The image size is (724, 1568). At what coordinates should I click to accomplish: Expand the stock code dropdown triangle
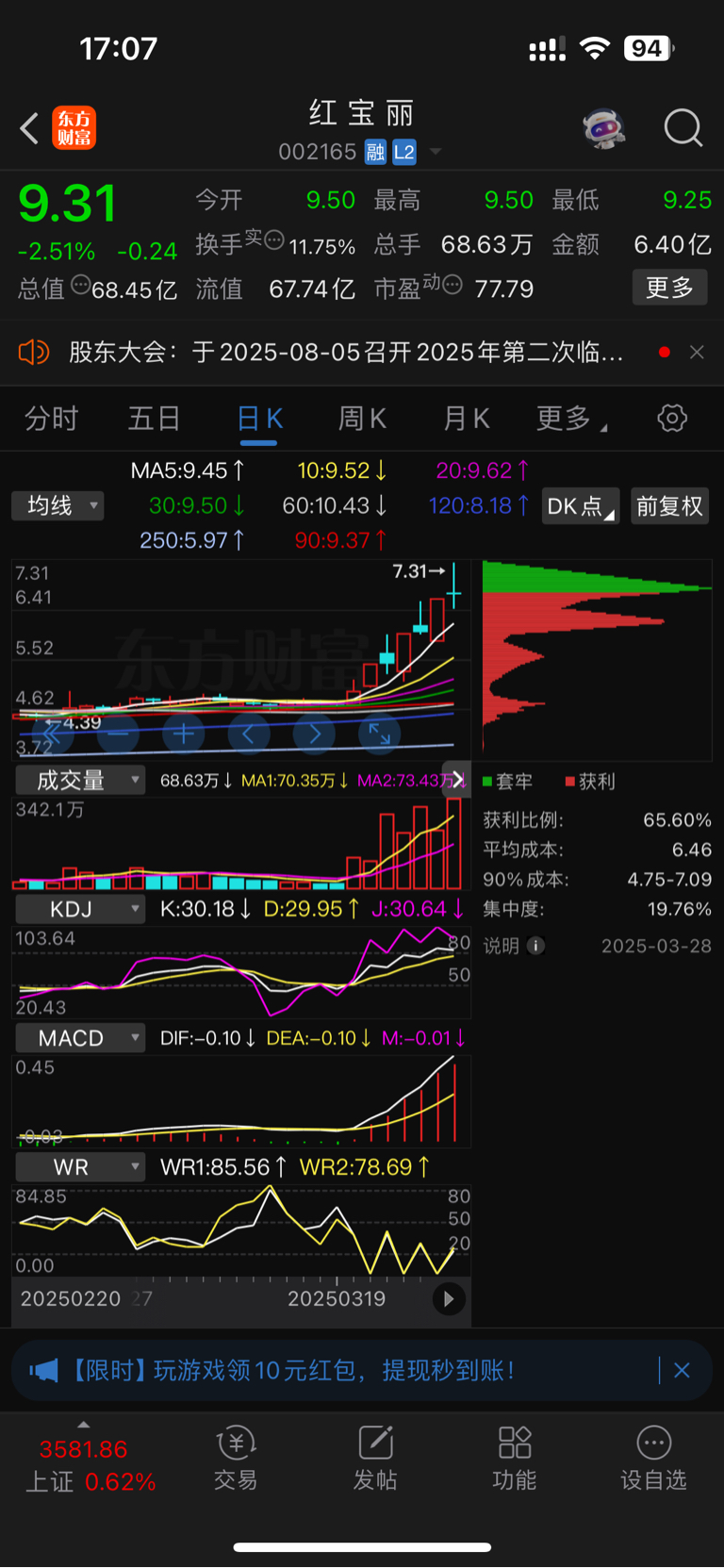pyautogui.click(x=435, y=152)
